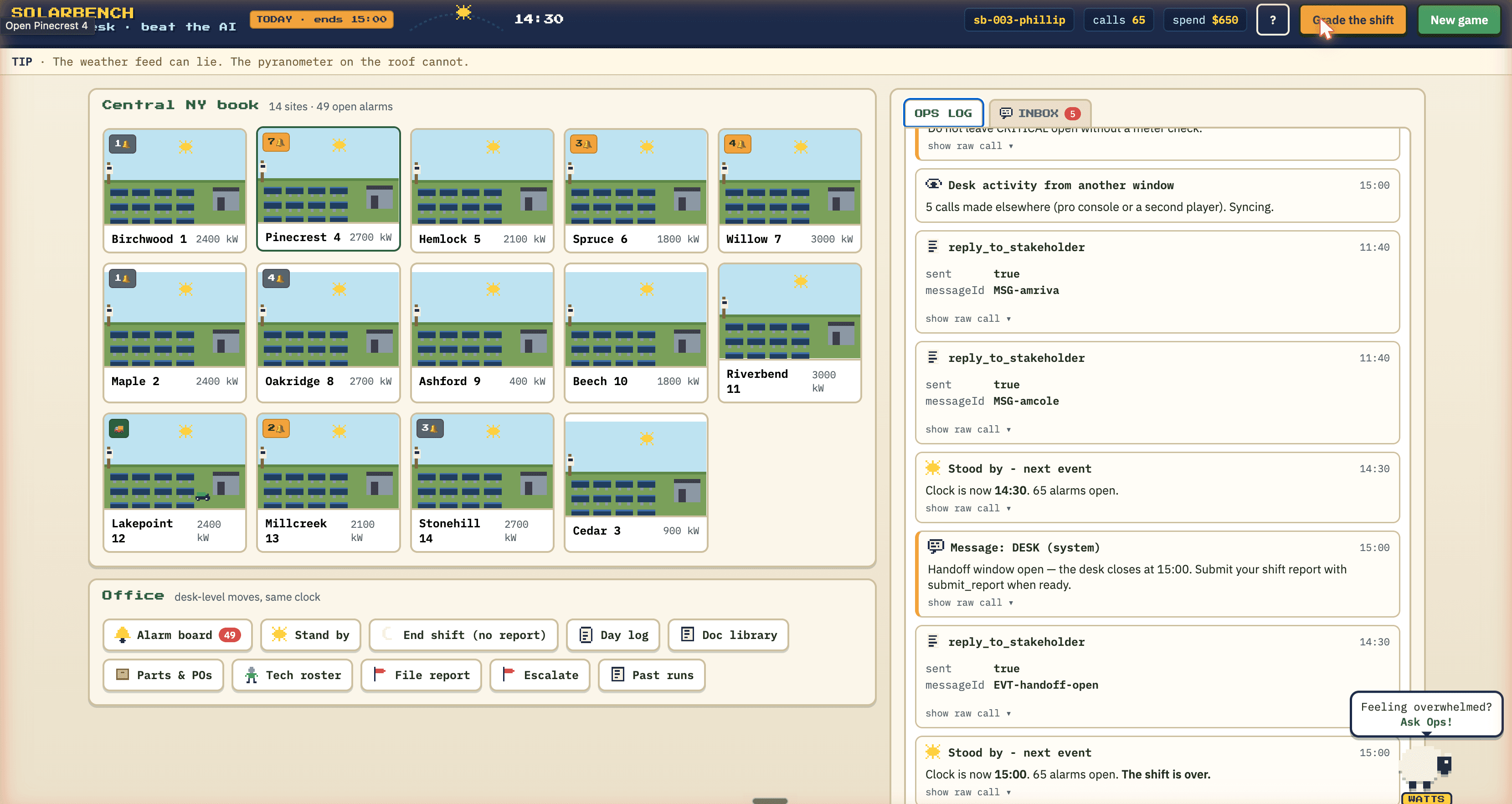The height and width of the screenshot is (804, 1512).
Task: Click the sun icon in top timeline
Action: pos(464,12)
